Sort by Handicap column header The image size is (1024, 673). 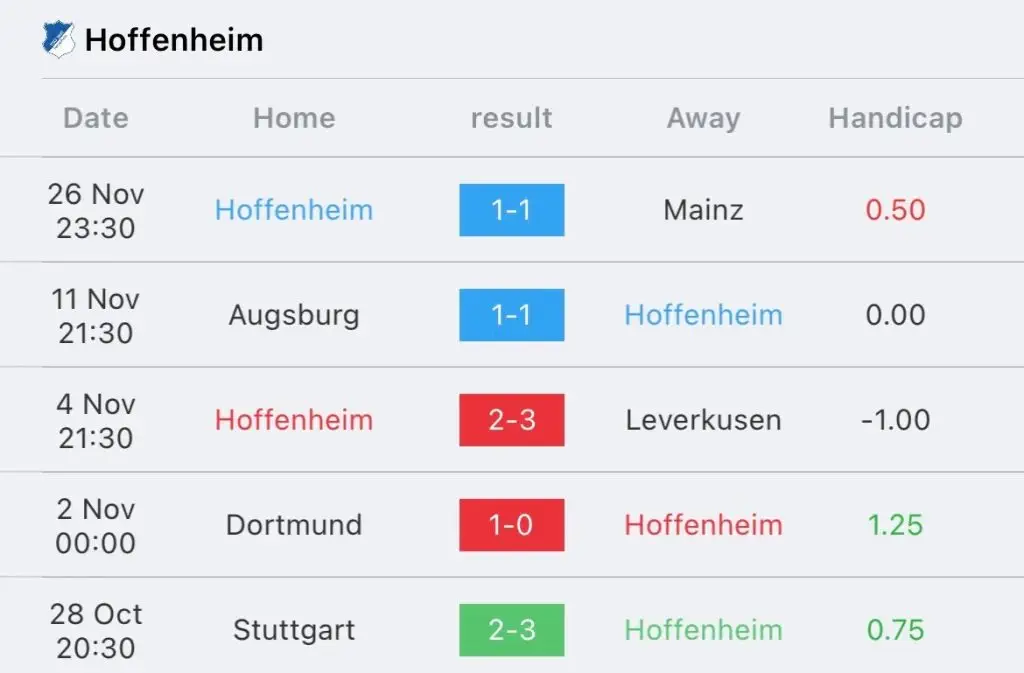[x=895, y=119]
